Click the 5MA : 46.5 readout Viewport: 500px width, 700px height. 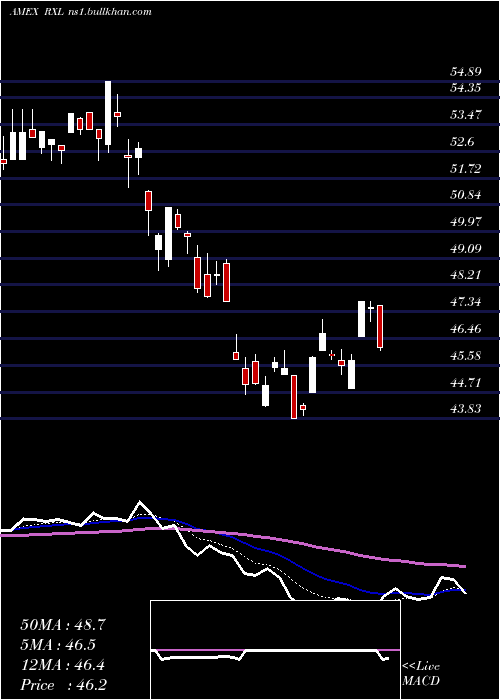[58, 645]
